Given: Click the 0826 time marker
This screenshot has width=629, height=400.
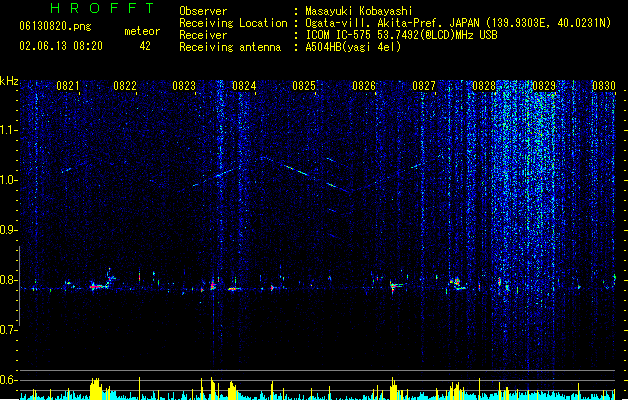Looking at the screenshot, I should pos(364,86).
